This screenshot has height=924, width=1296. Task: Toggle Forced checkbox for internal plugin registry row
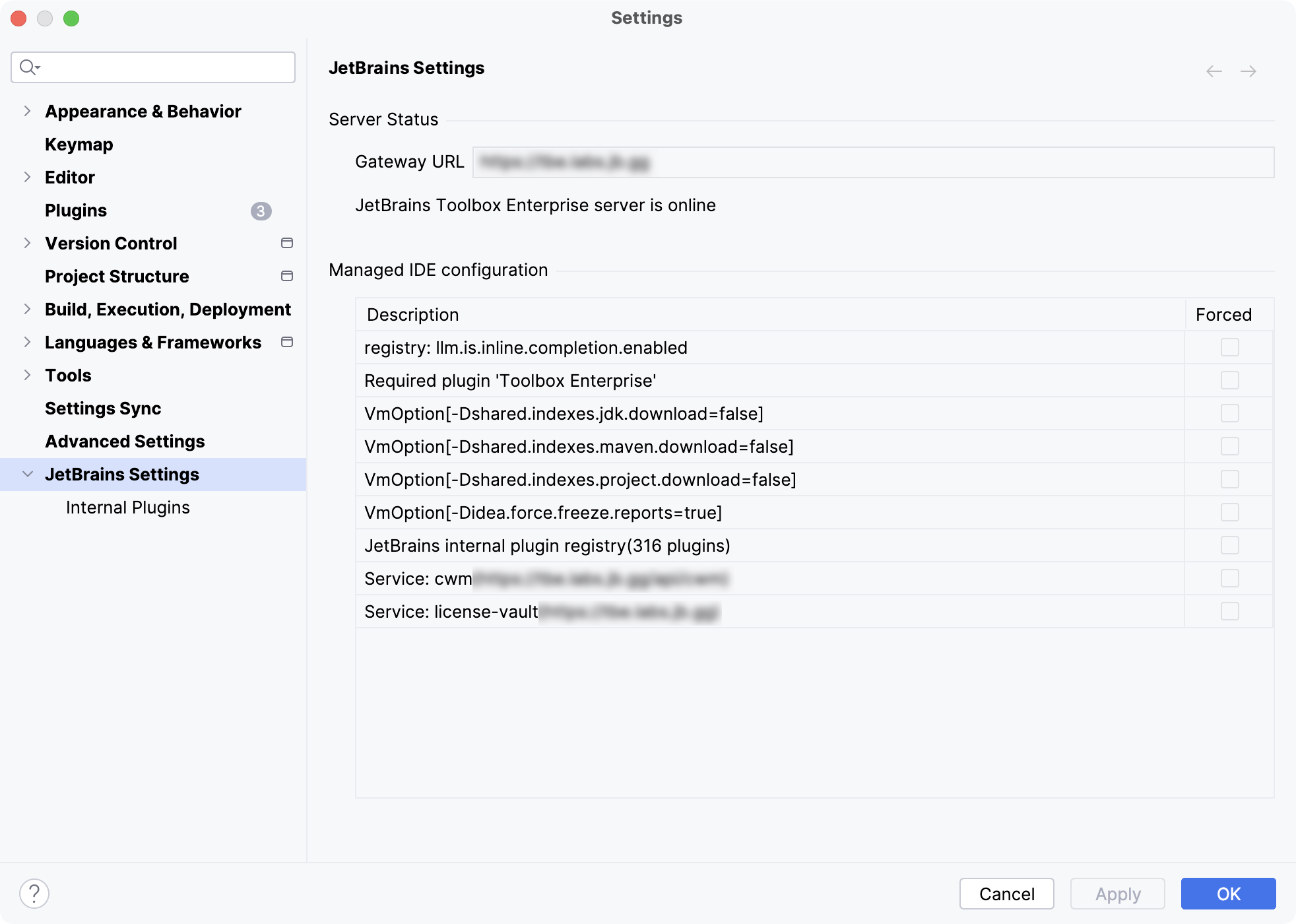point(1230,545)
